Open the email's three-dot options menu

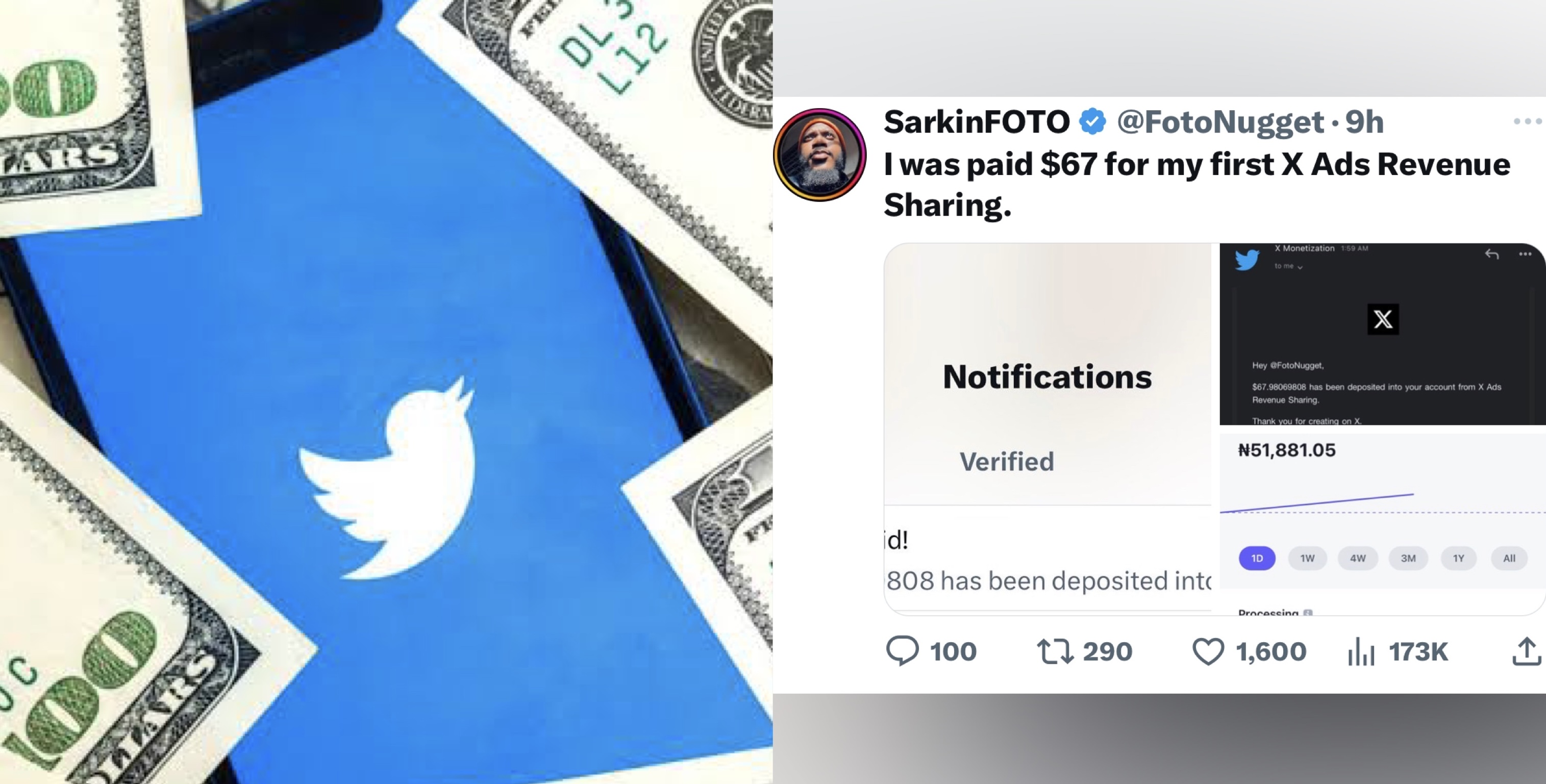tap(1525, 255)
